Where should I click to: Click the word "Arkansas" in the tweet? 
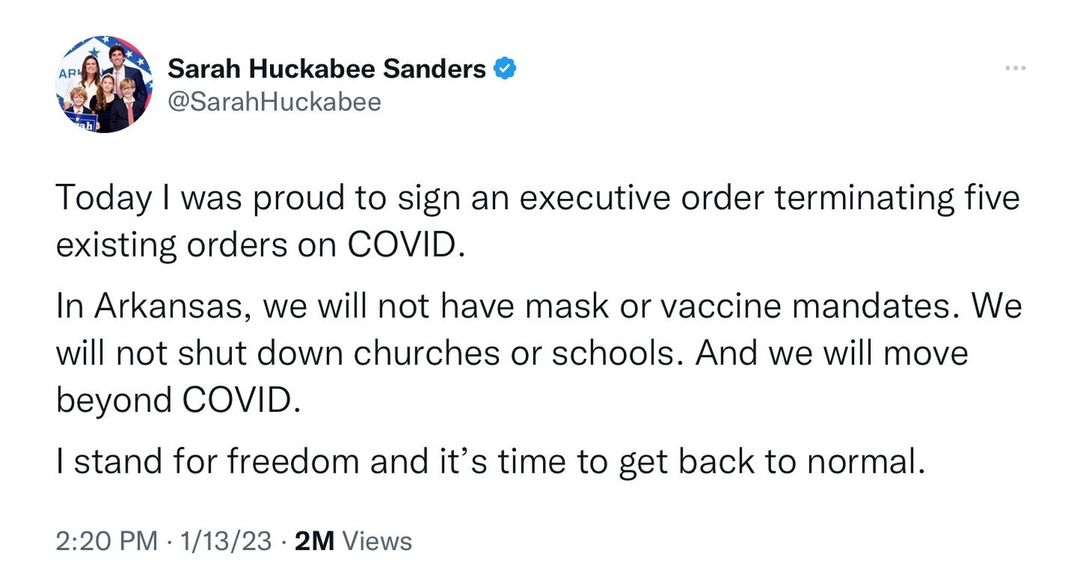tap(168, 308)
